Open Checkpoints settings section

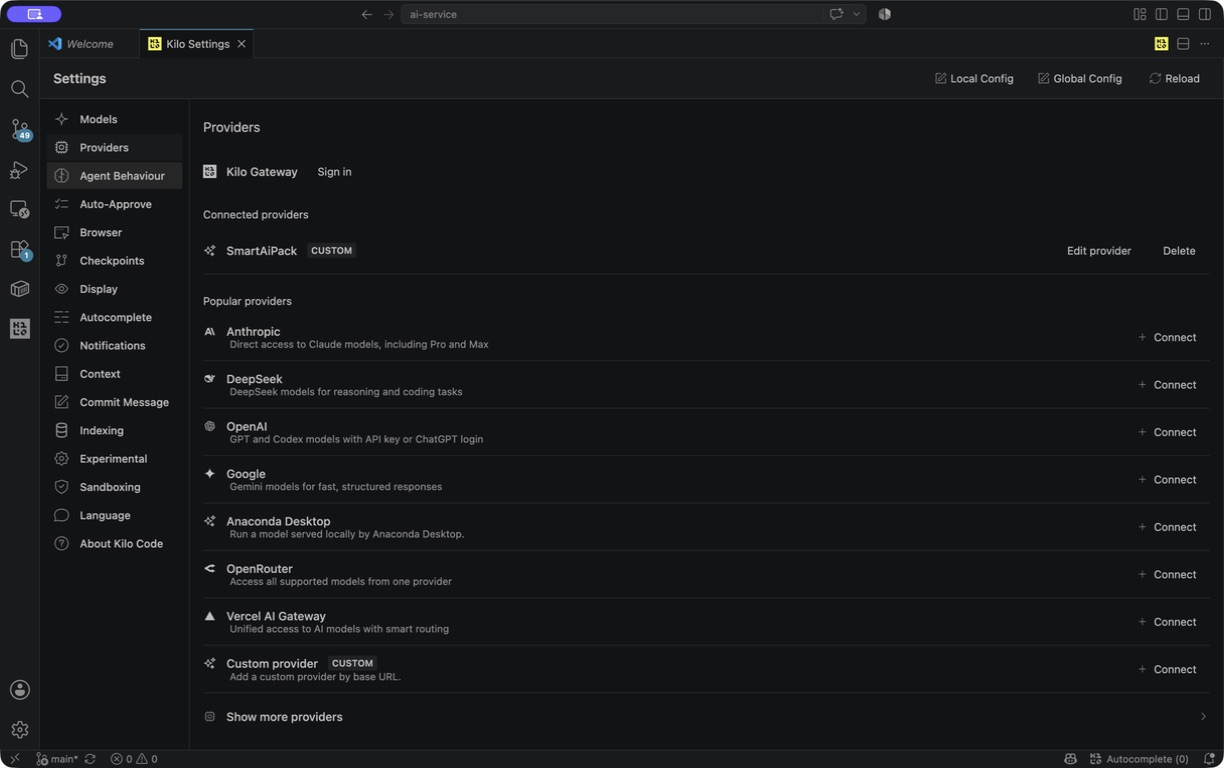coord(114,261)
